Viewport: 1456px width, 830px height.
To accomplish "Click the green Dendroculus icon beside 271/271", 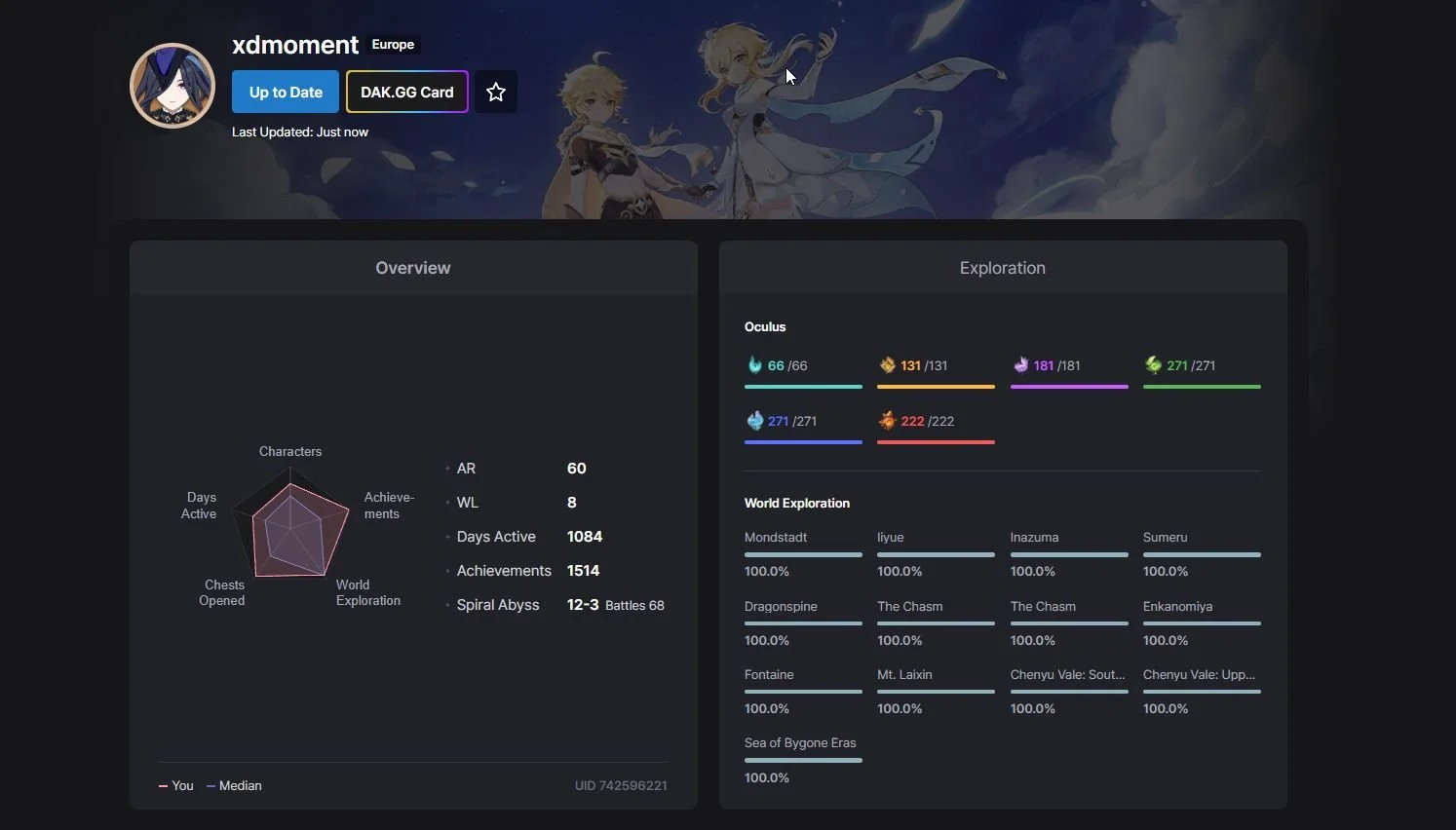I will 1153,365.
